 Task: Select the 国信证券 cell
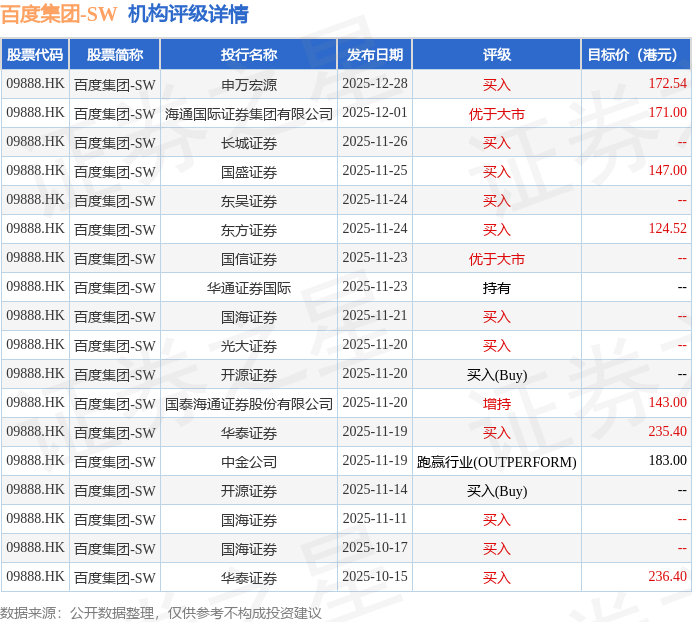tap(249, 259)
